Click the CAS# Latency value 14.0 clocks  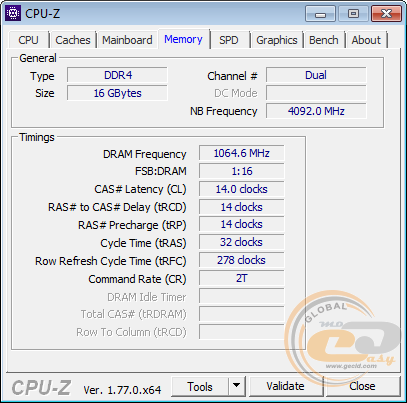242,189
